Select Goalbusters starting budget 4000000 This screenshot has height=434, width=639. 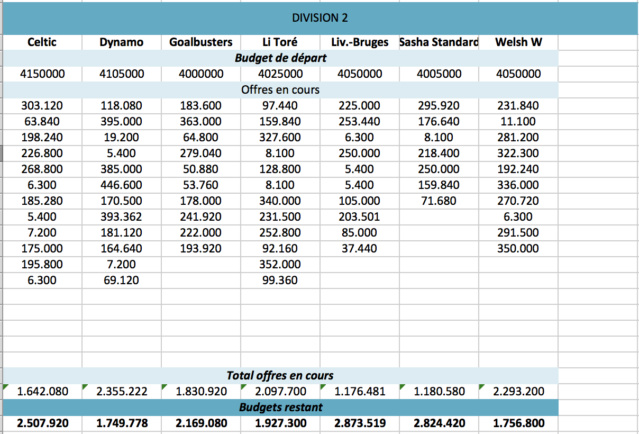click(x=201, y=74)
